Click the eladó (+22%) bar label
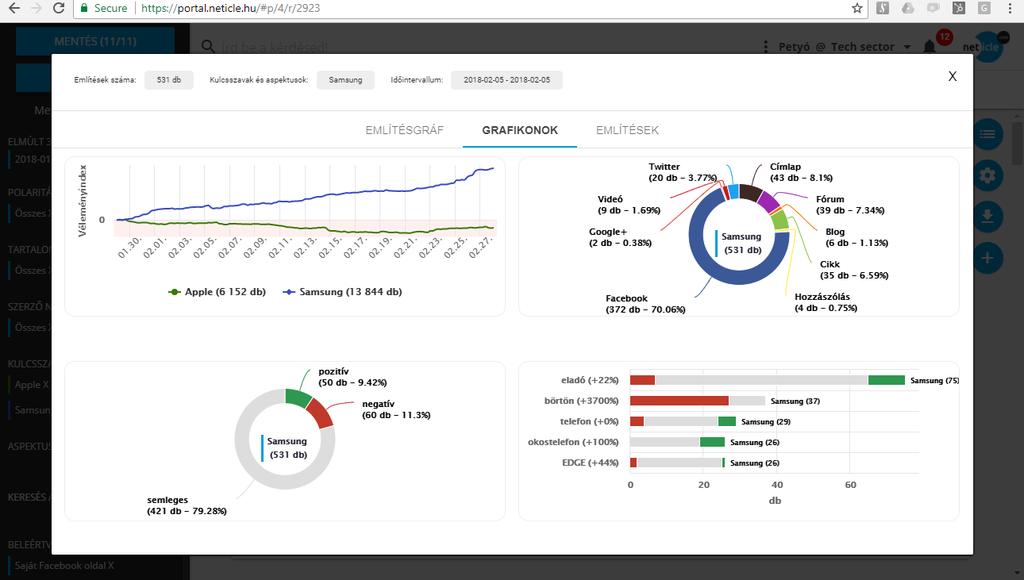Viewport: 1024px width, 580px height. pyautogui.click(x=590, y=380)
